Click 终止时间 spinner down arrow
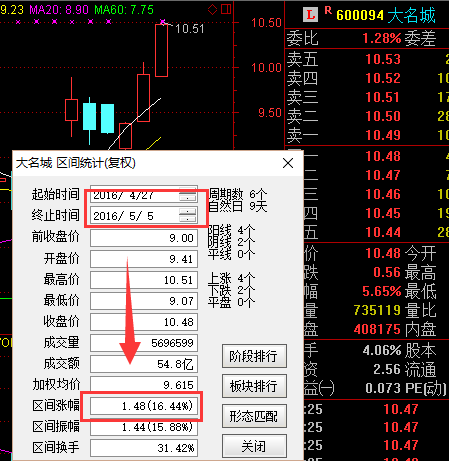 tap(188, 219)
